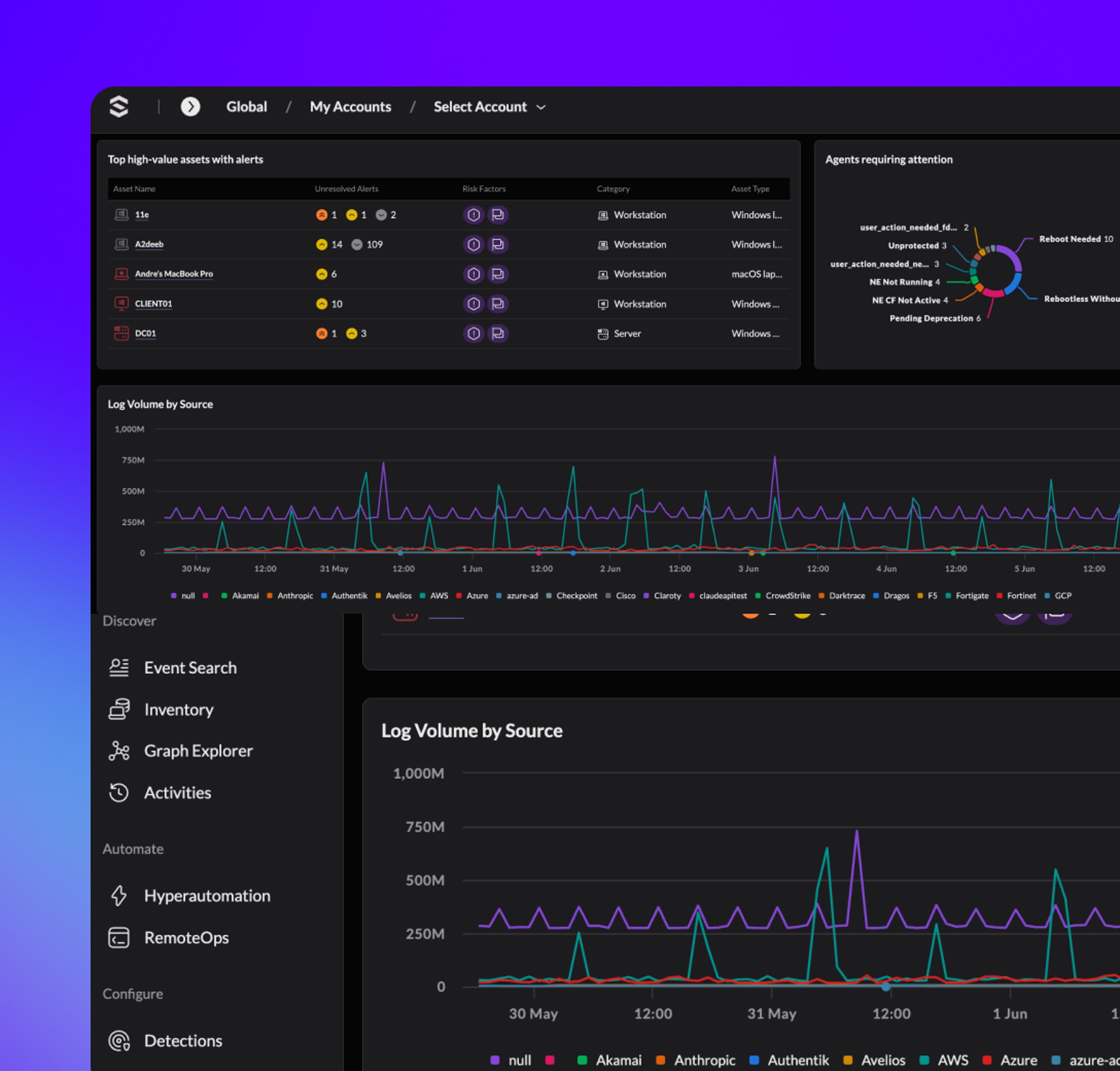Open the 11e asset link

tap(142, 214)
